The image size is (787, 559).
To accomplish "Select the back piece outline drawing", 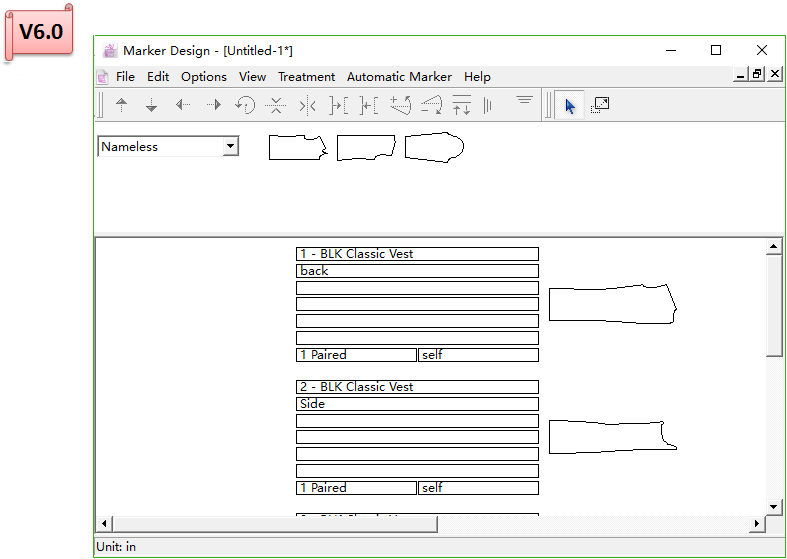I will [613, 304].
